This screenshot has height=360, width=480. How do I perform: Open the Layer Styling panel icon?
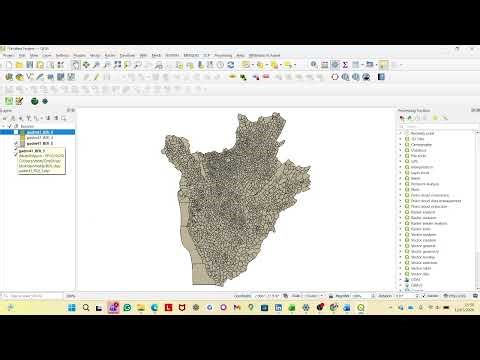(x=5, y=118)
